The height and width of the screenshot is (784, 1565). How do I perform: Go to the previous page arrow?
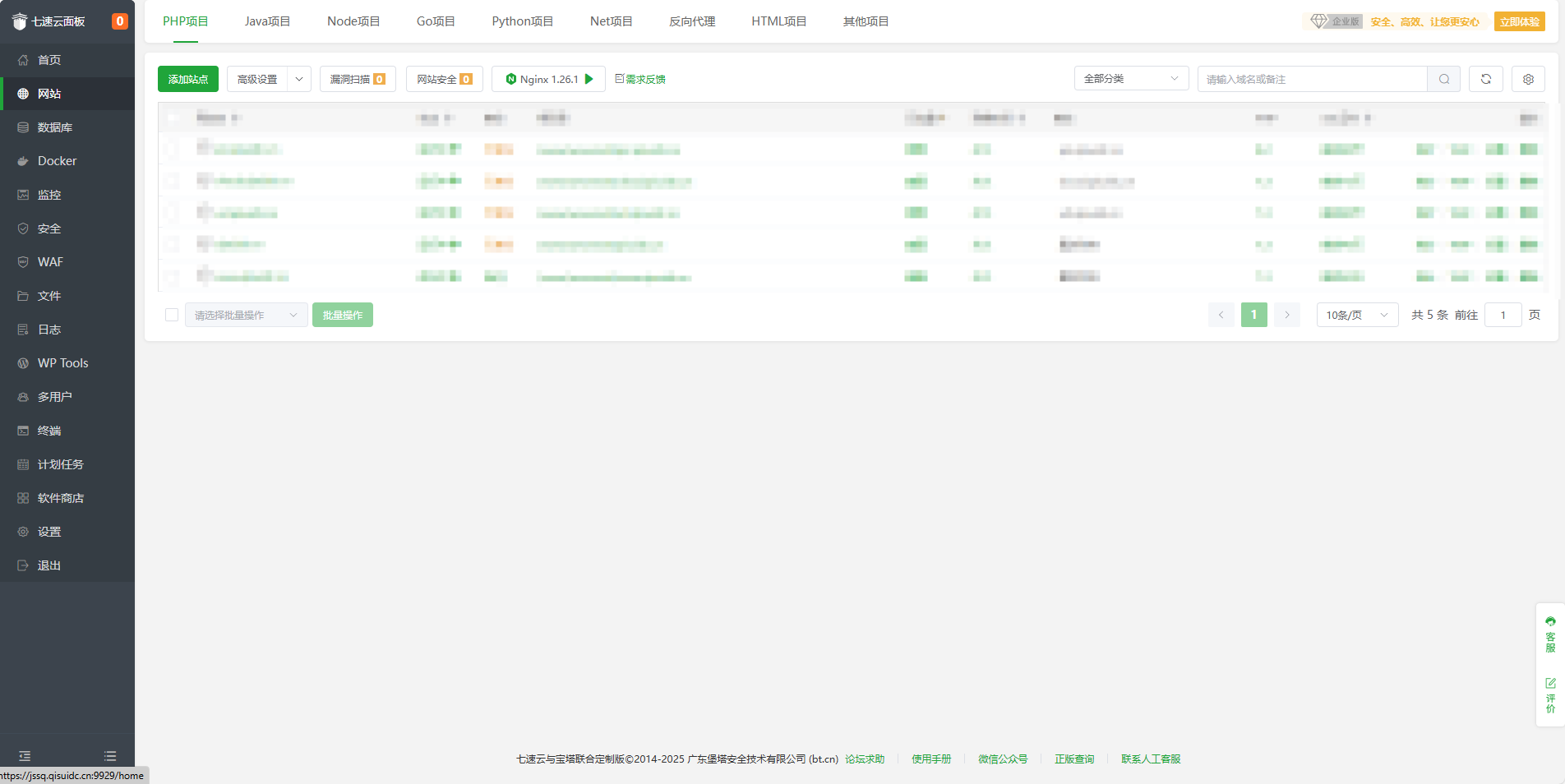click(1221, 315)
